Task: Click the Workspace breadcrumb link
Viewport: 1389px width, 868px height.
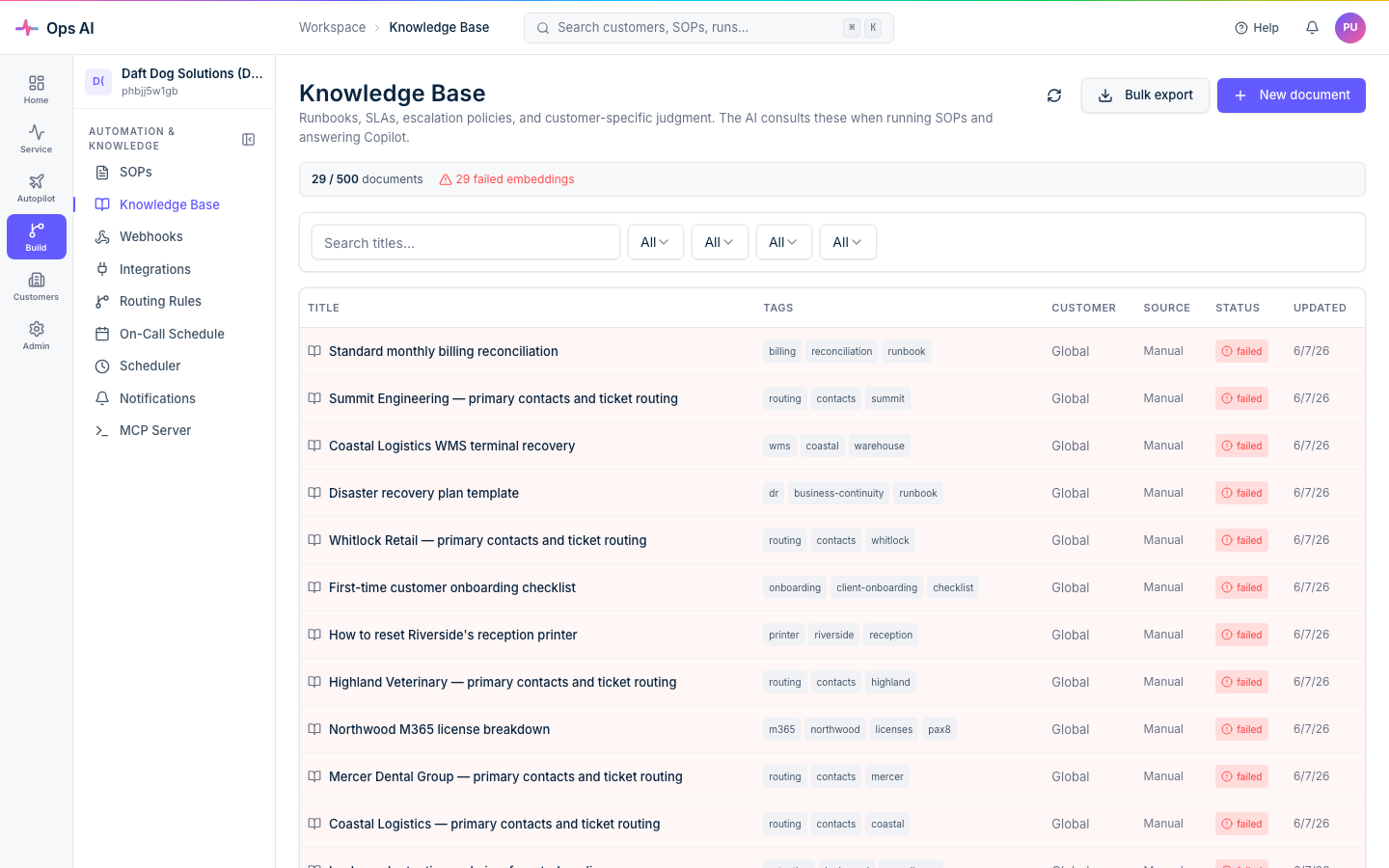Action: pos(333,28)
